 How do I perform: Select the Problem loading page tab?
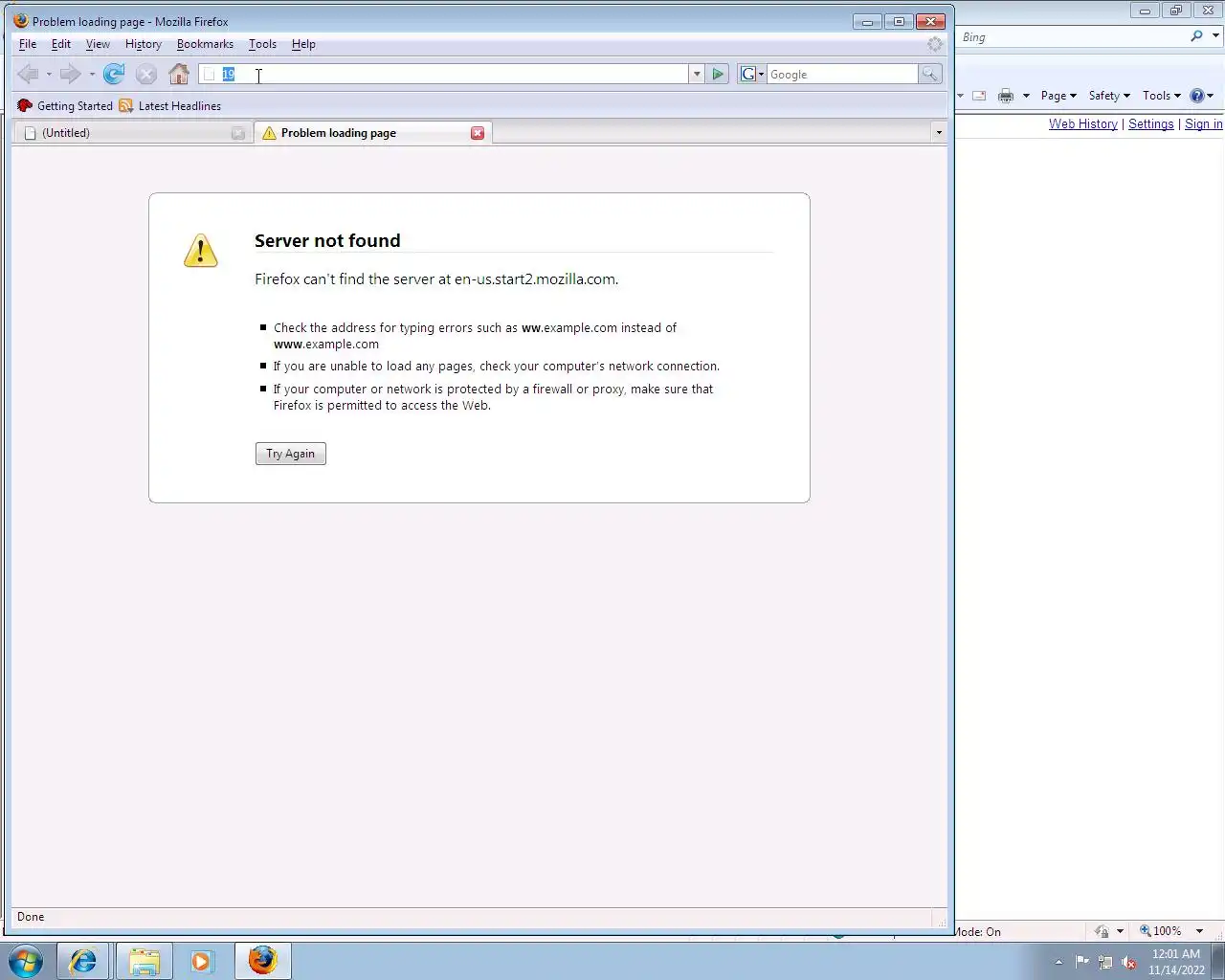point(373,133)
